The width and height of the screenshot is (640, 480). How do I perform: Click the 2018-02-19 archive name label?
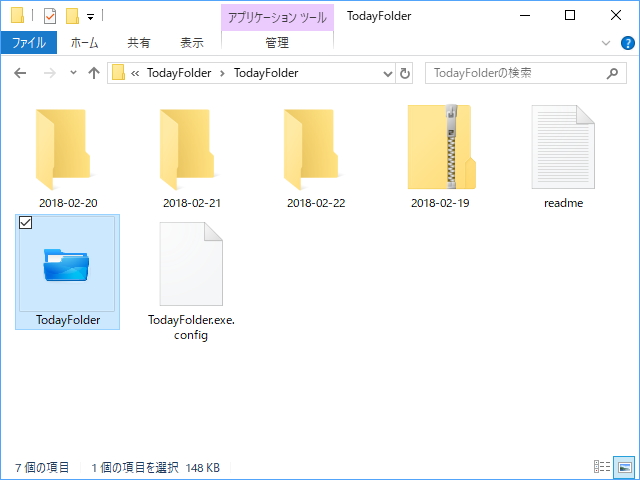point(440,203)
